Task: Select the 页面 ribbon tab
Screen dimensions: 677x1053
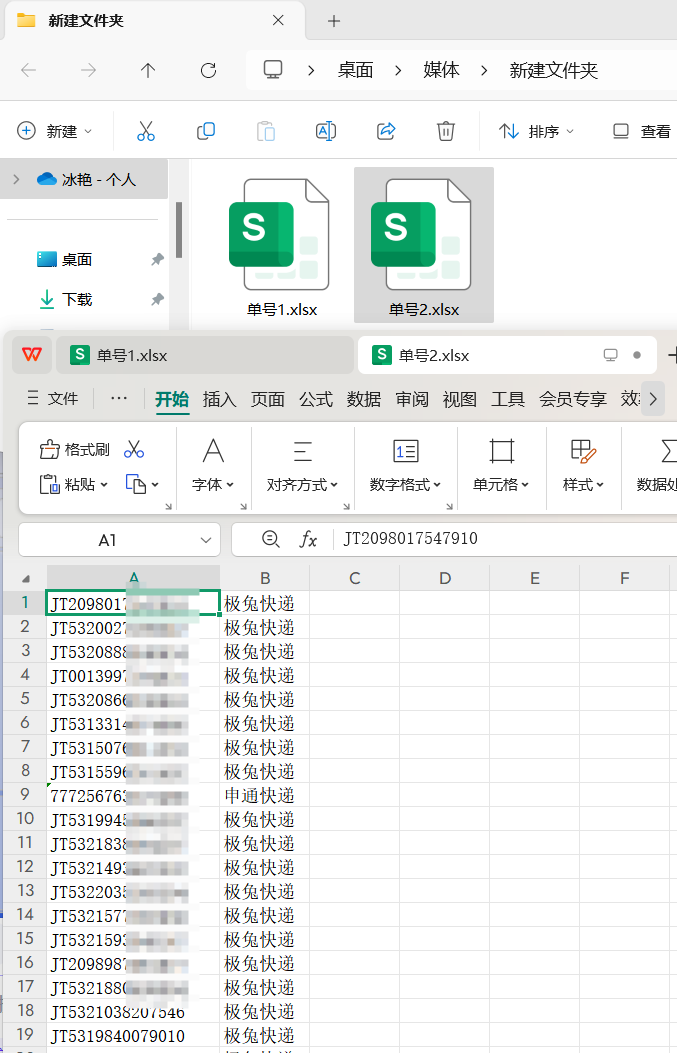Action: (x=267, y=399)
